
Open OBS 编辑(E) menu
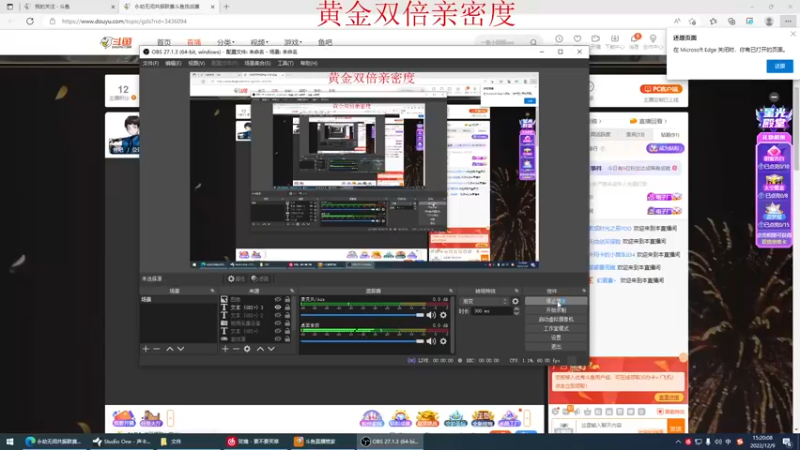click(x=173, y=63)
